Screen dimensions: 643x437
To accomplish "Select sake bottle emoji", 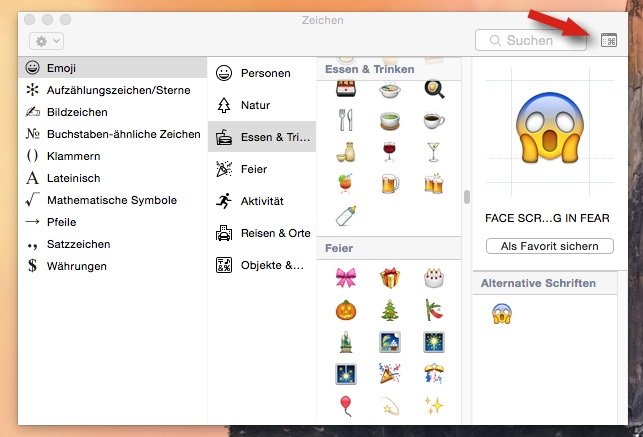I will [x=346, y=152].
